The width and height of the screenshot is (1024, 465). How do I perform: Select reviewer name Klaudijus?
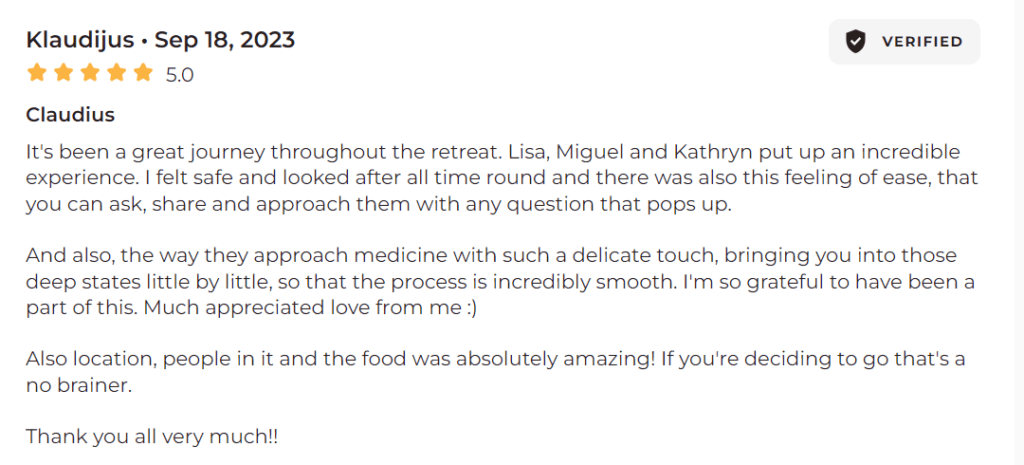point(78,40)
